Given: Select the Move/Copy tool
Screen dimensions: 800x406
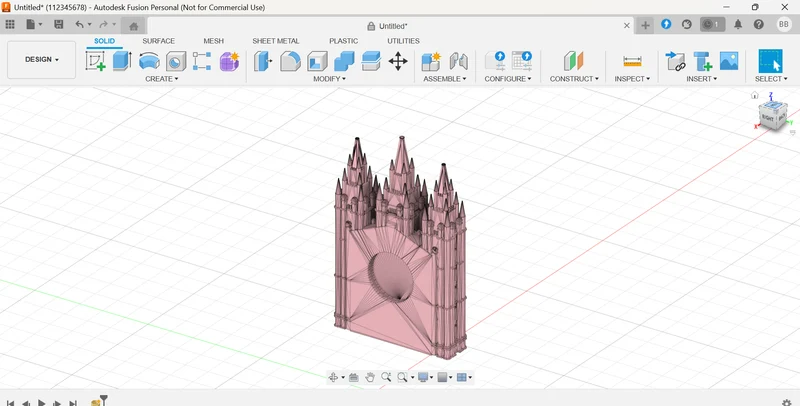Looking at the screenshot, I should 398,61.
